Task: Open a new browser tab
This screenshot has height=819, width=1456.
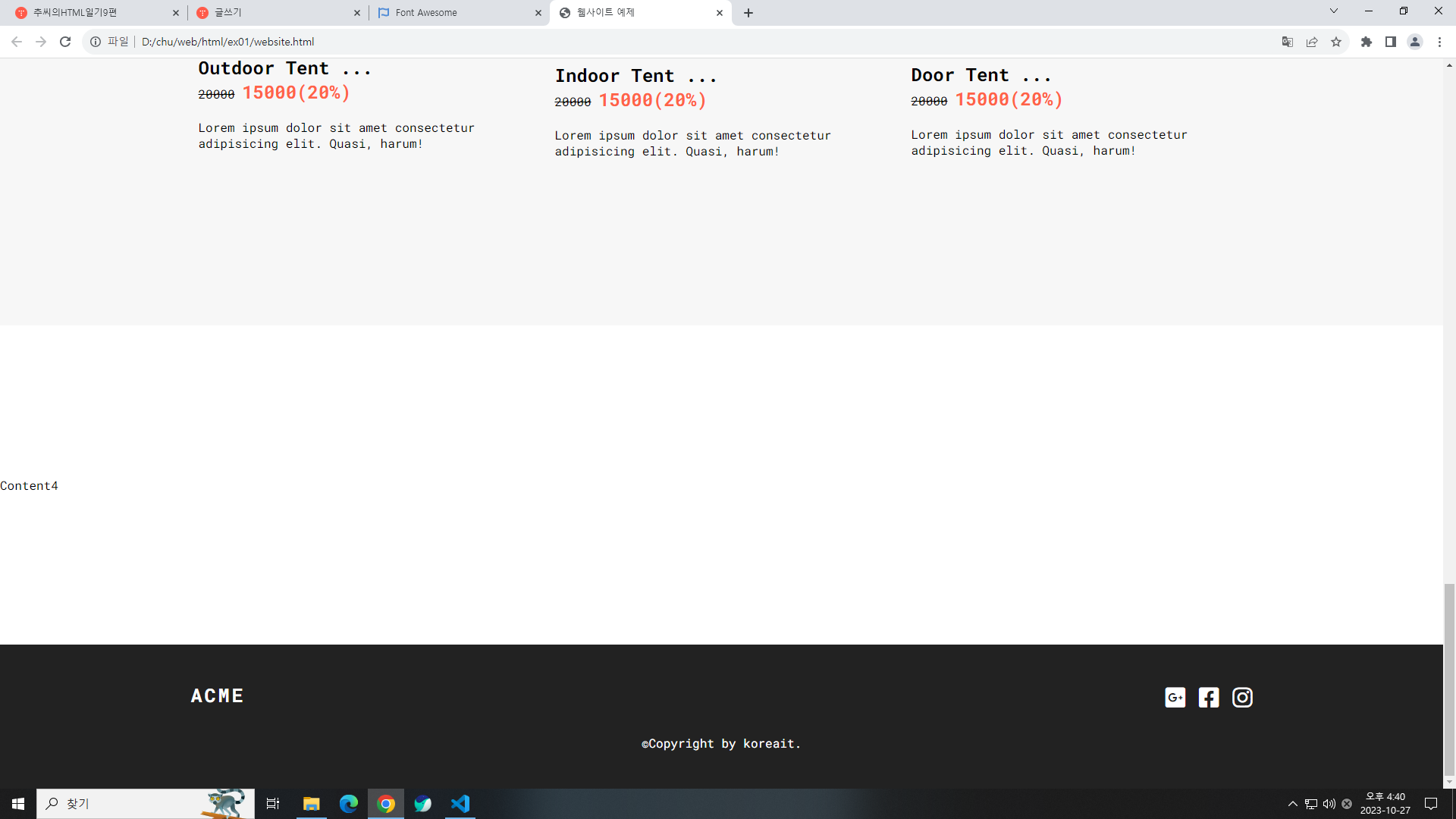Action: coord(748,13)
